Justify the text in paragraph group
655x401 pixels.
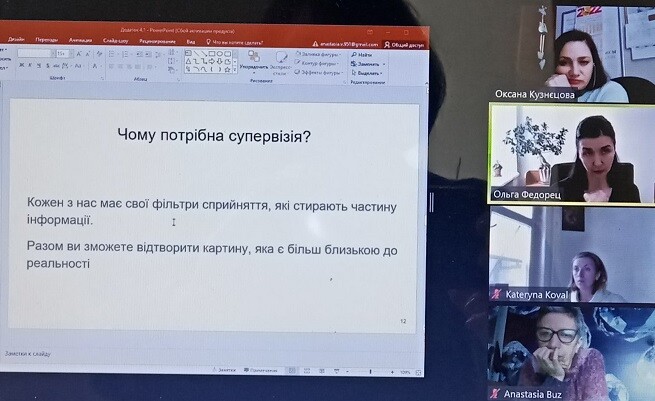138,66
